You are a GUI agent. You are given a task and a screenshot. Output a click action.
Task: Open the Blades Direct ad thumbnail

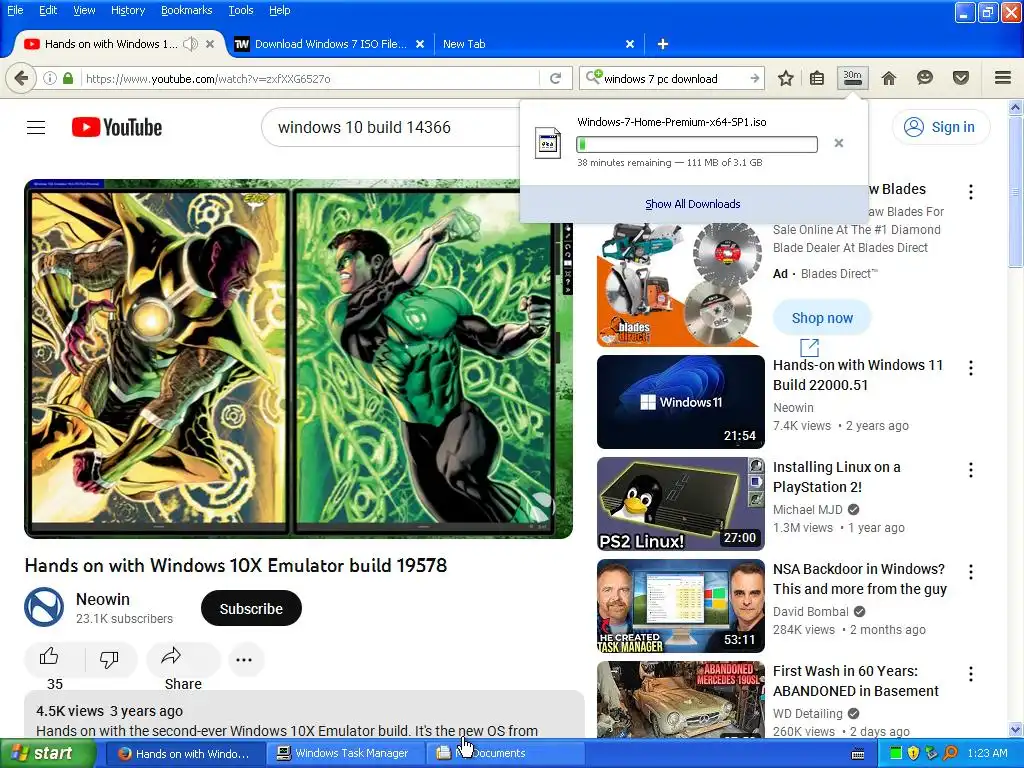coord(680,284)
